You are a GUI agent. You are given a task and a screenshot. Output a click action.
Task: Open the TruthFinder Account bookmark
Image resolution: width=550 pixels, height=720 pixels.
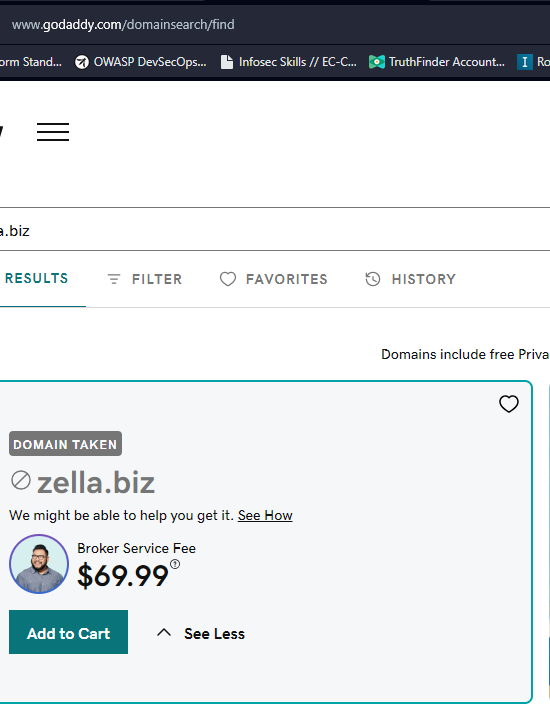[x=437, y=62]
